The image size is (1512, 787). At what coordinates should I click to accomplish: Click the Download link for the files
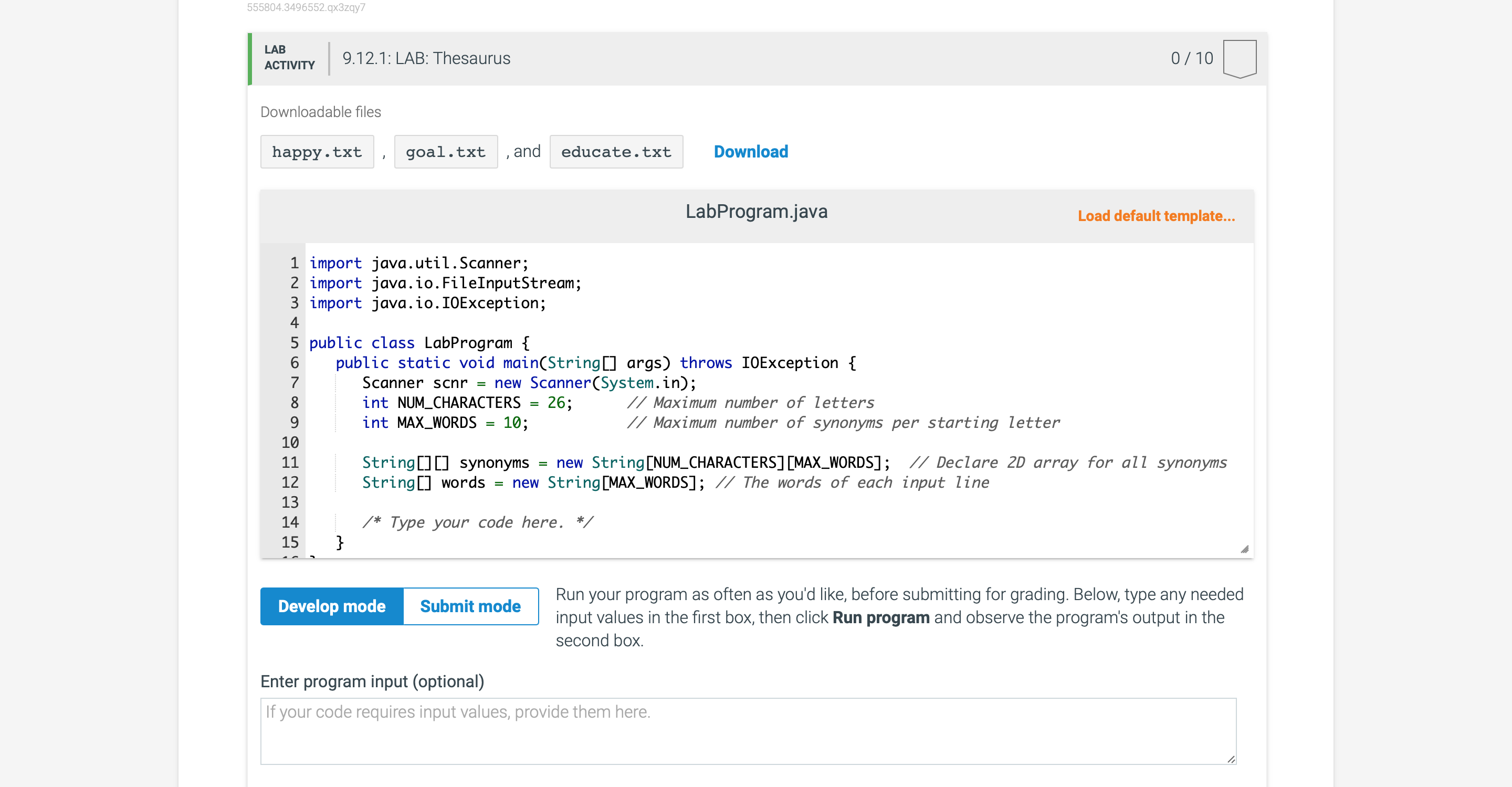coord(751,151)
